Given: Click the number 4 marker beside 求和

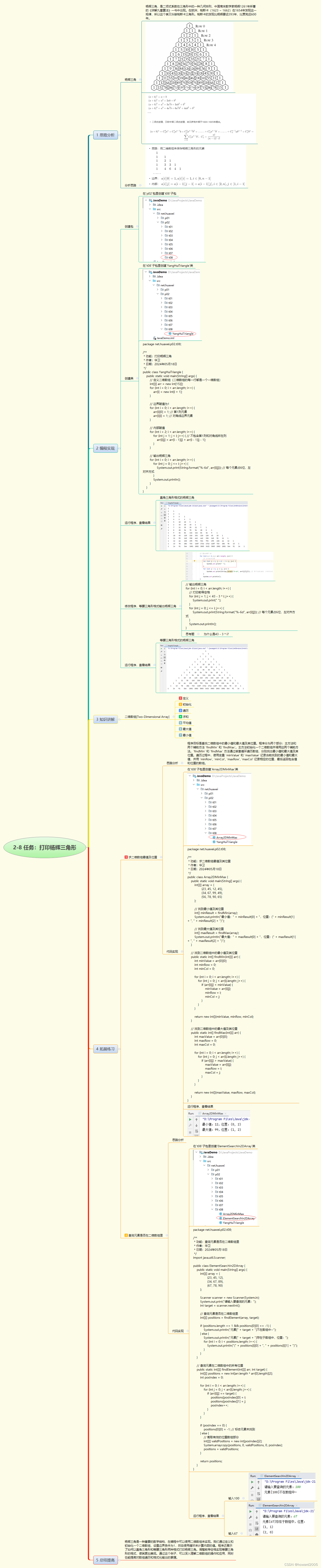Looking at the screenshot, I should (x=180, y=717).
